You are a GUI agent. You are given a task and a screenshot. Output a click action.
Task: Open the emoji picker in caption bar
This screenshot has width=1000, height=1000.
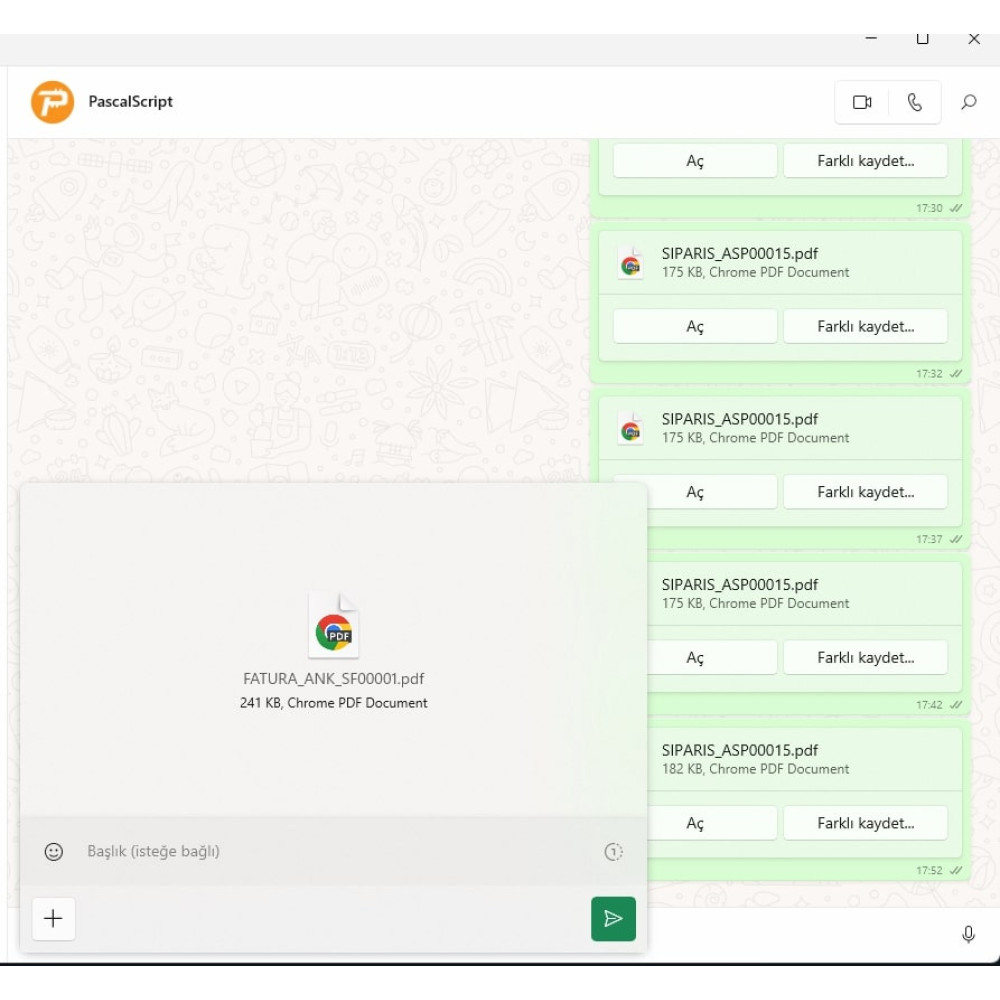pyautogui.click(x=52, y=852)
